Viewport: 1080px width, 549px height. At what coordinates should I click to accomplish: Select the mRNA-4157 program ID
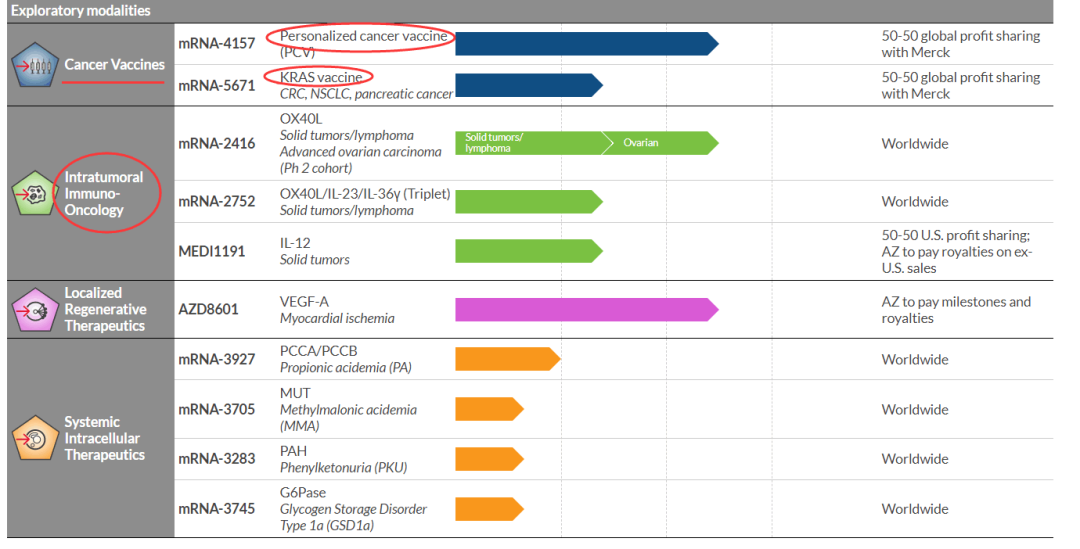[216, 43]
